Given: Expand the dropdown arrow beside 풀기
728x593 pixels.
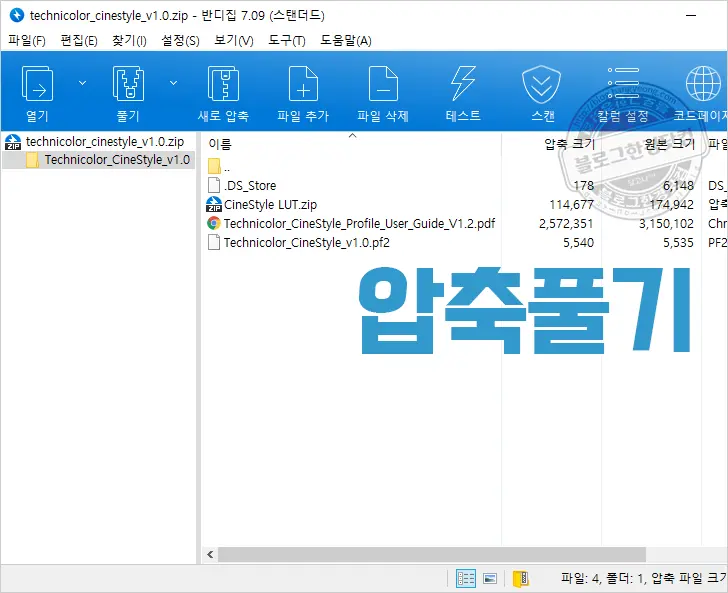Looking at the screenshot, I should (173, 83).
